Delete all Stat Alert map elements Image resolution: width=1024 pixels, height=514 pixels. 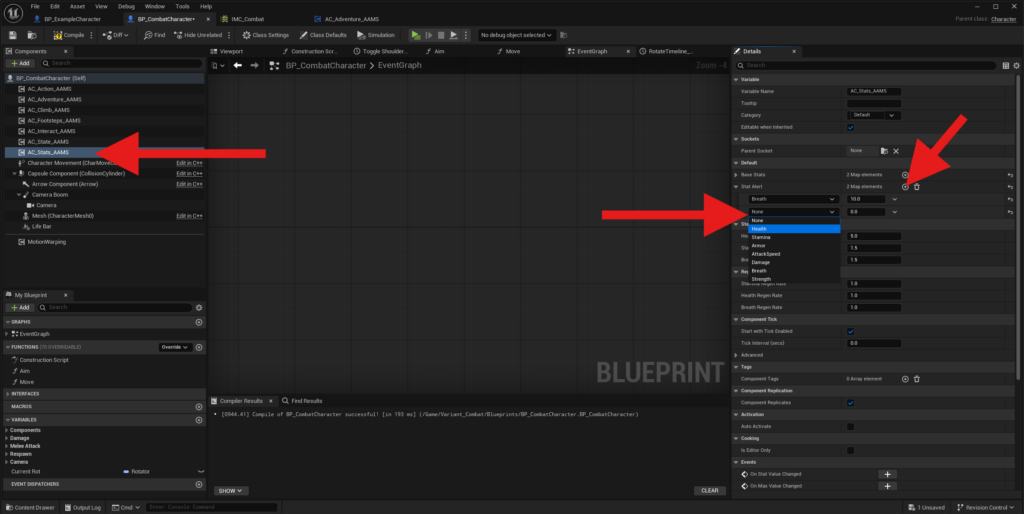[917, 187]
